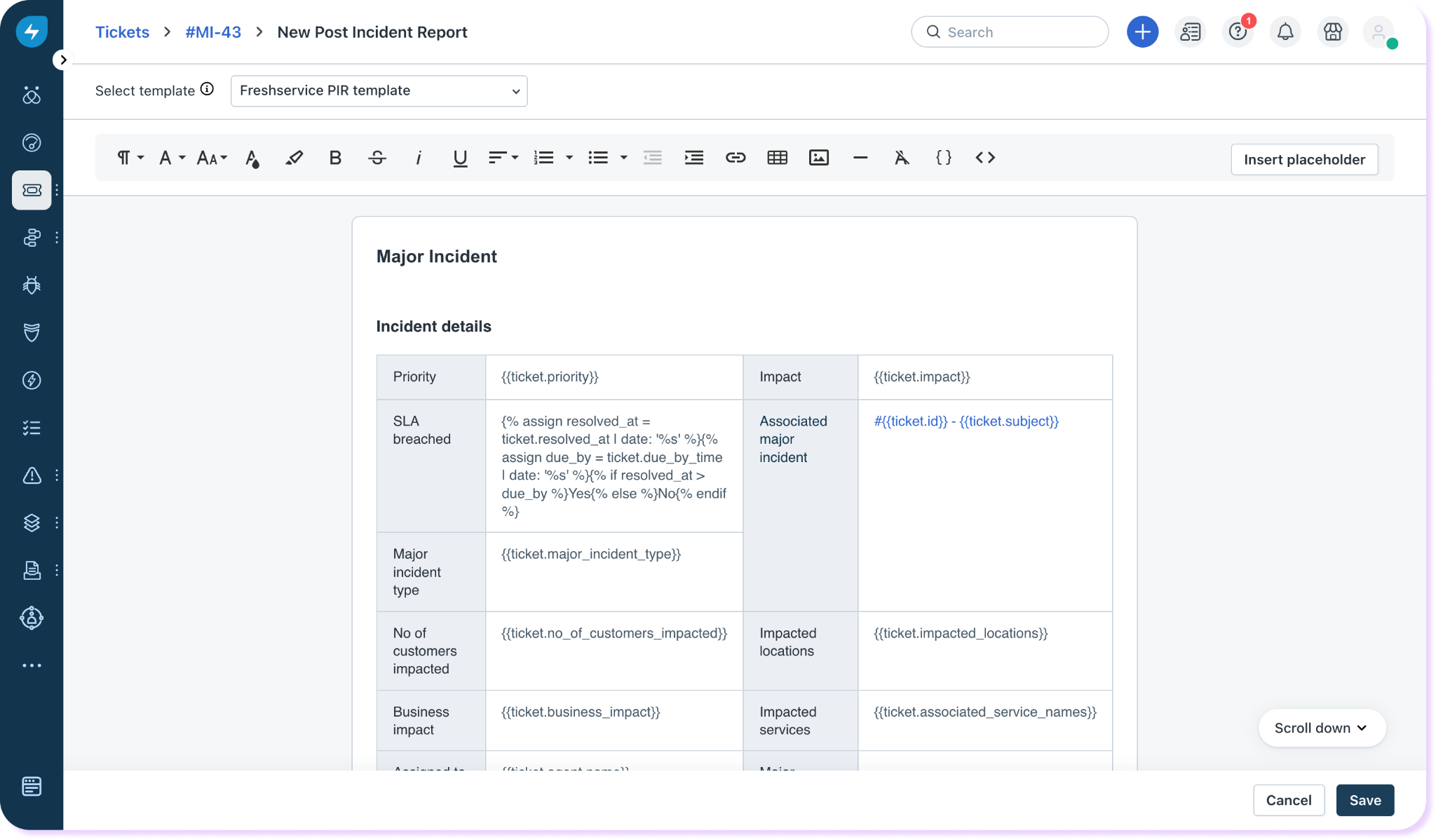Insert a link with the chain icon

click(735, 158)
